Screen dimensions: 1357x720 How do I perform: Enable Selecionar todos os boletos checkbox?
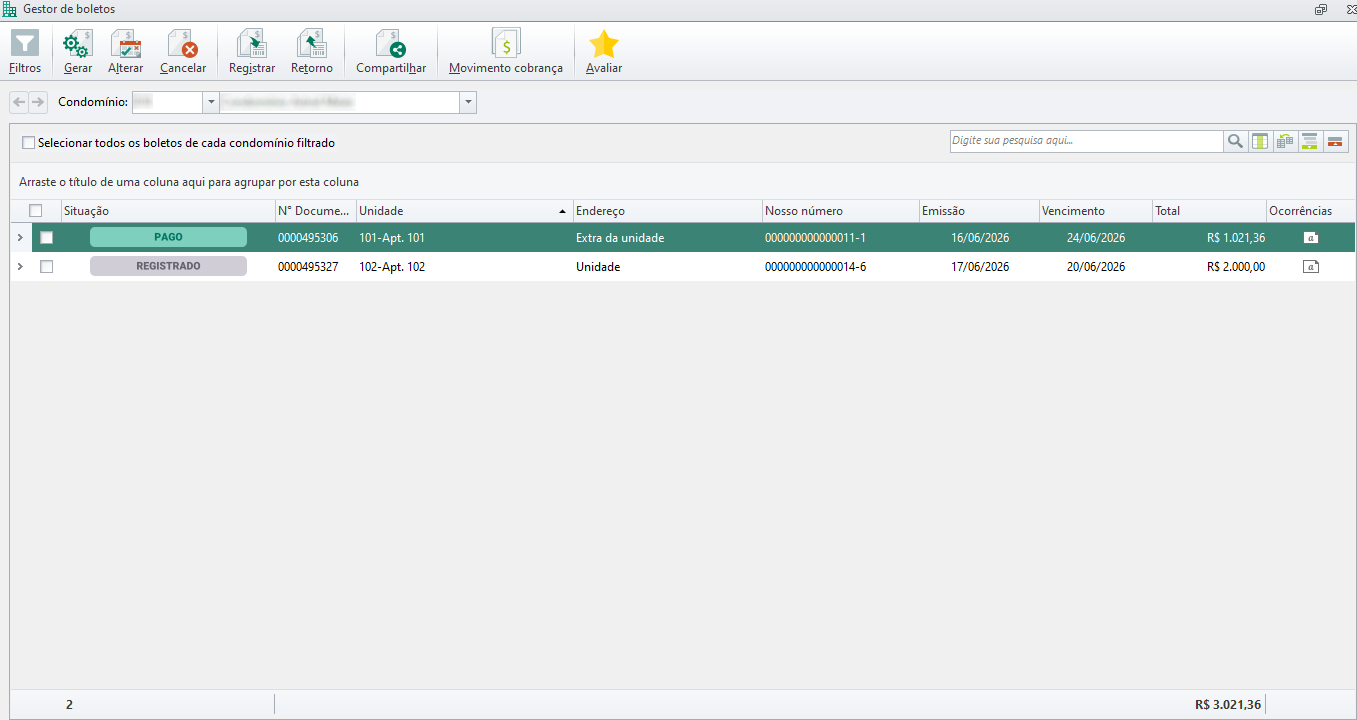click(28, 143)
